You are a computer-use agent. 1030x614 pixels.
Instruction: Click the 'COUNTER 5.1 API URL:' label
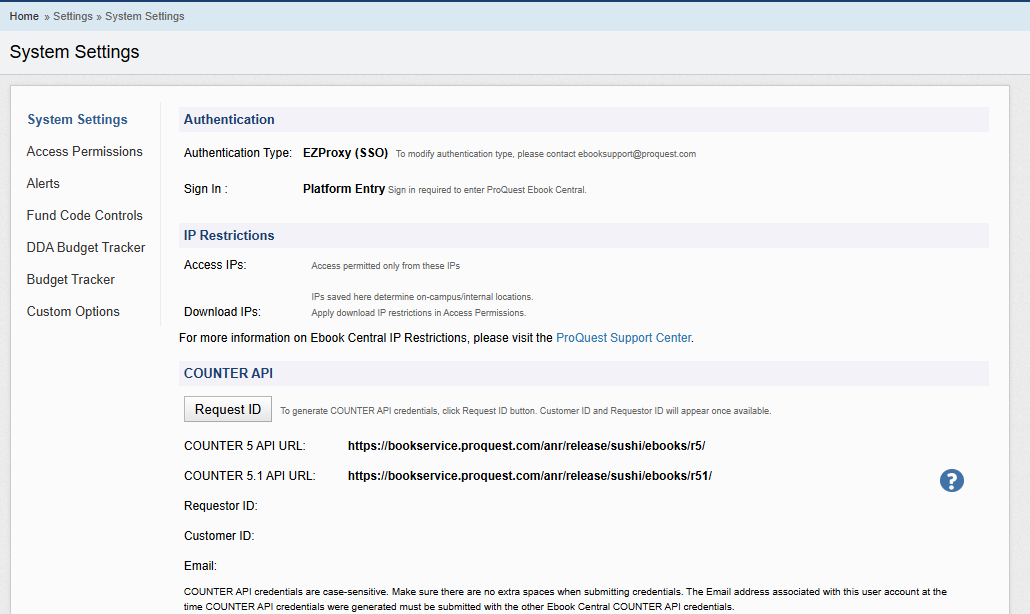pos(250,476)
